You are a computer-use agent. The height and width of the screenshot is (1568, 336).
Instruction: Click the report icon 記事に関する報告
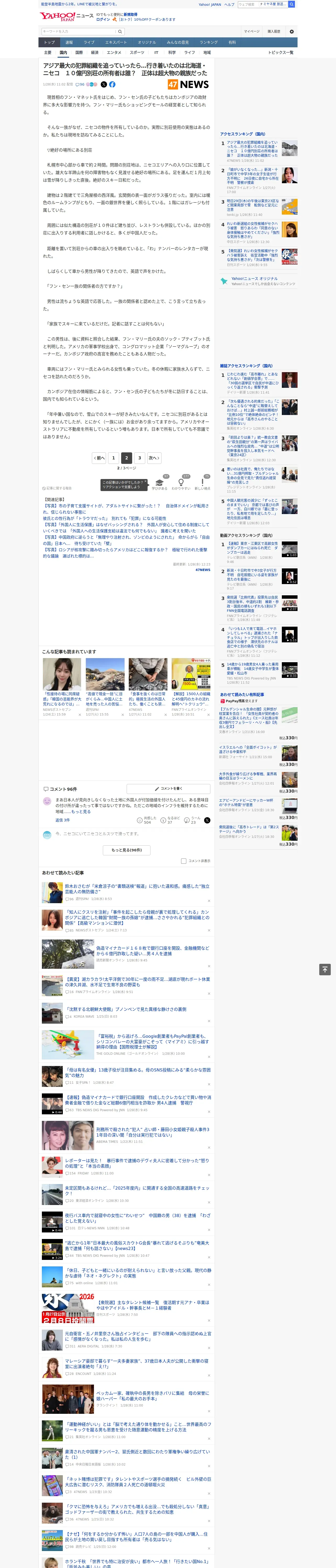coord(57,488)
